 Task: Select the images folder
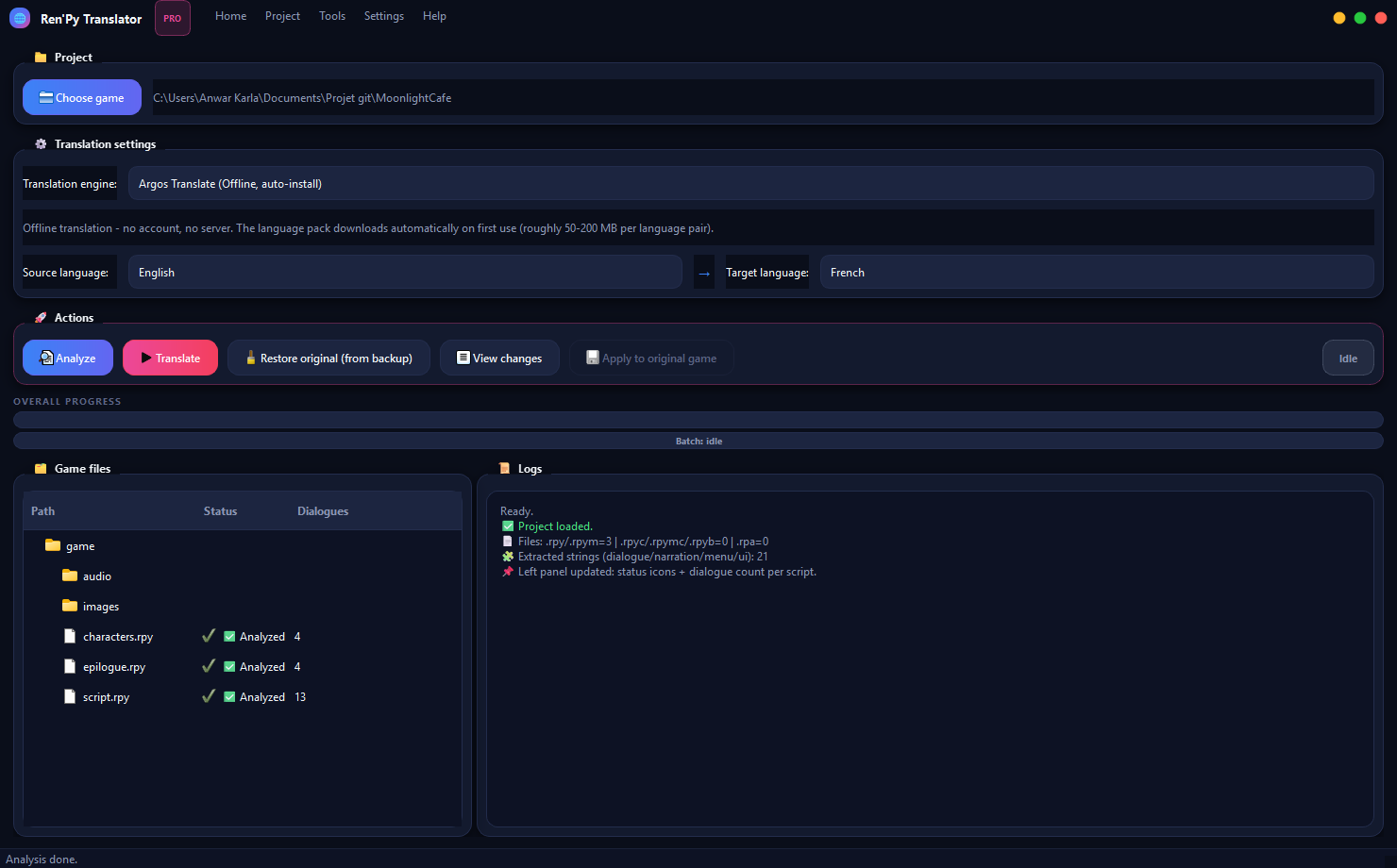click(243, 606)
